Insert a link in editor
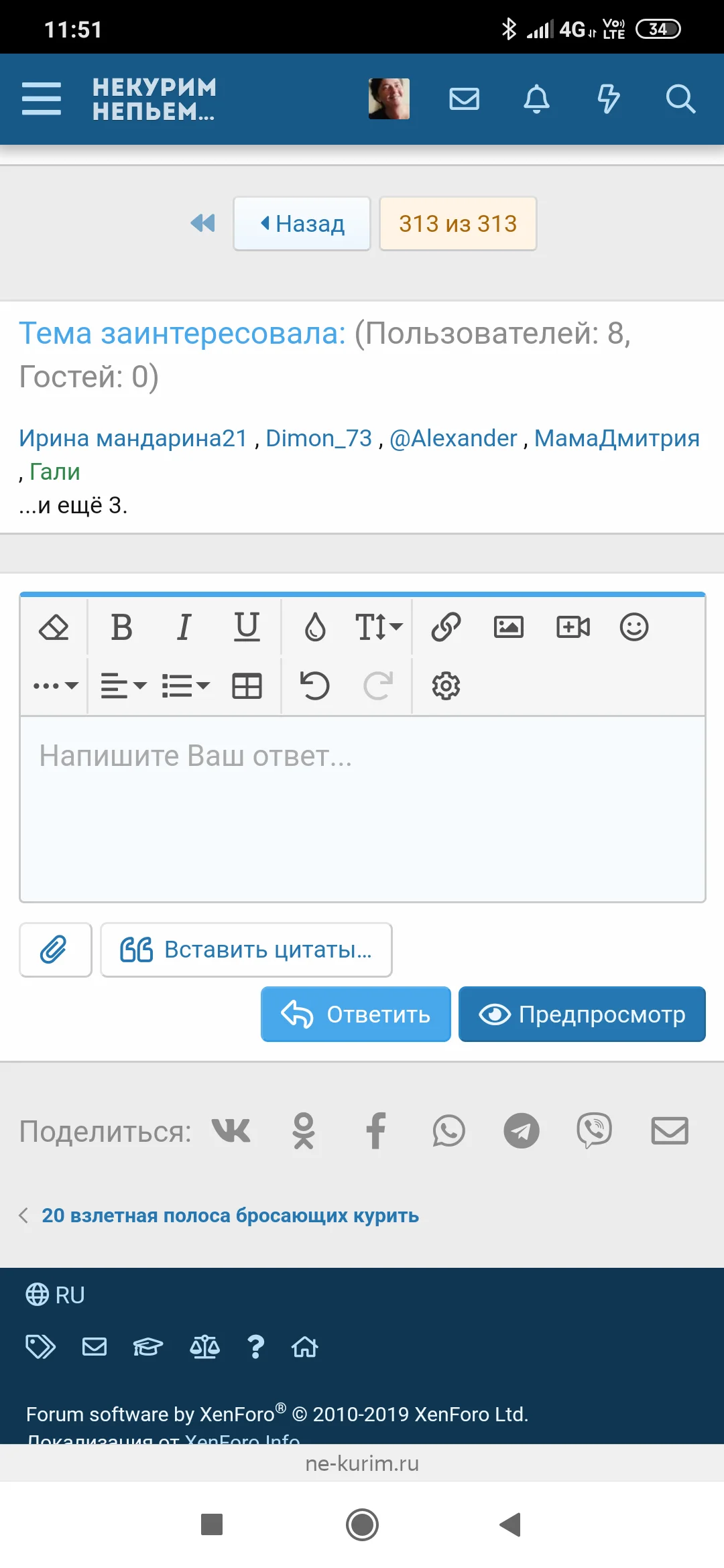724x1568 pixels. tap(446, 627)
